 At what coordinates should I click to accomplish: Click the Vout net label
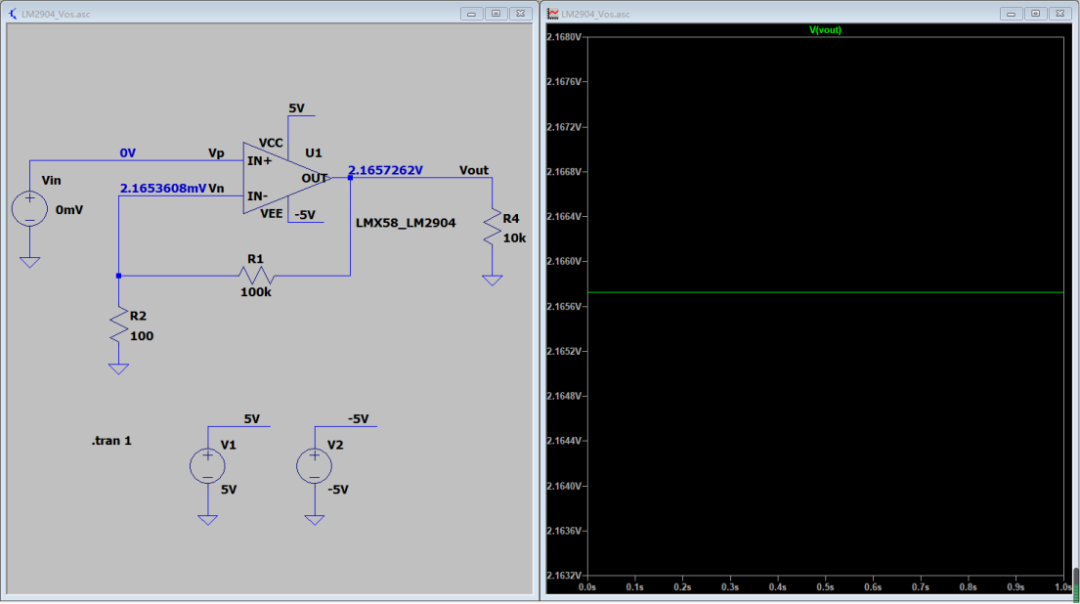[x=474, y=170]
